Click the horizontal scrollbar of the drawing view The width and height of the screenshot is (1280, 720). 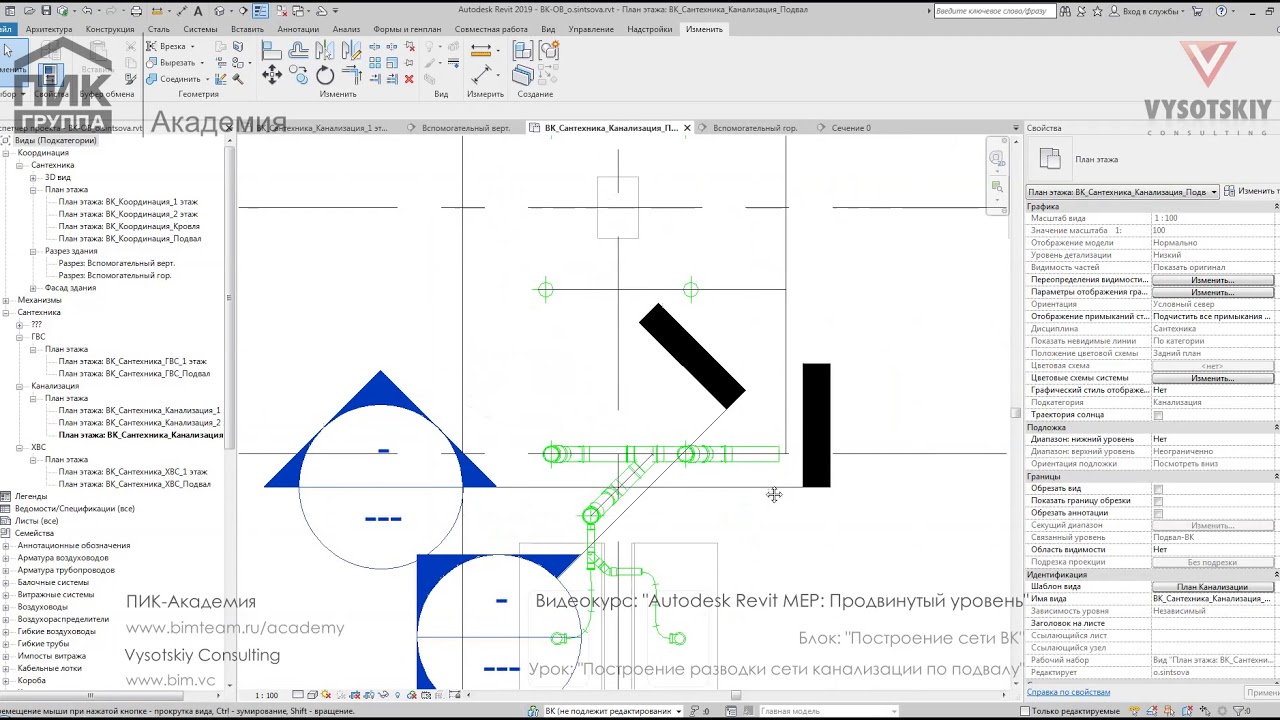tap(735, 695)
